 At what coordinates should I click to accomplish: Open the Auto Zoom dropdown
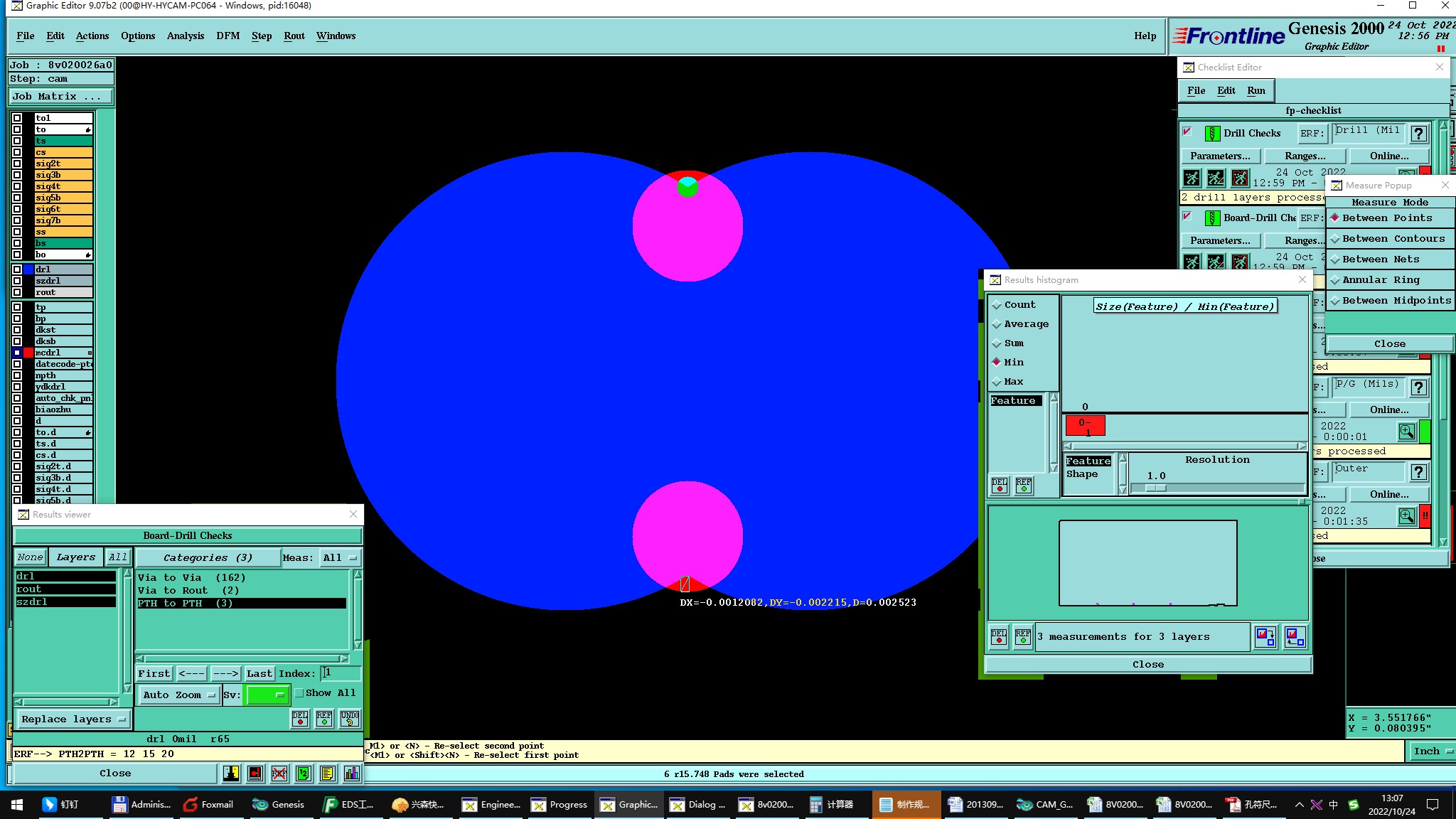(x=178, y=695)
